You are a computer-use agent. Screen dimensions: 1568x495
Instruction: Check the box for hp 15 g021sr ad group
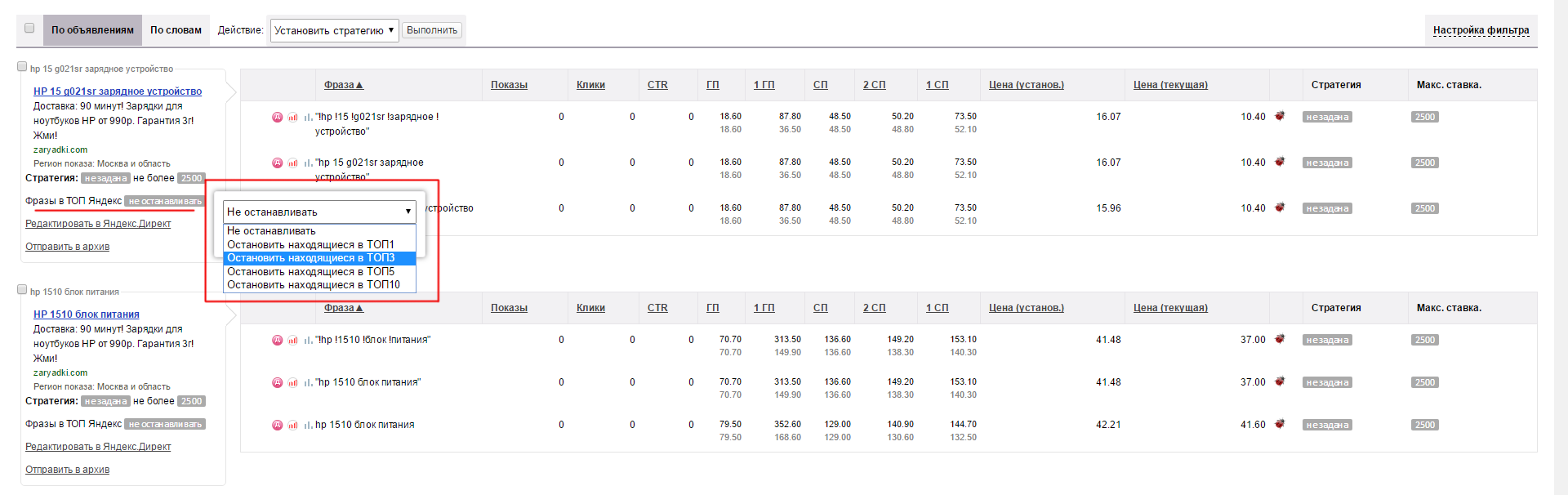(22, 67)
